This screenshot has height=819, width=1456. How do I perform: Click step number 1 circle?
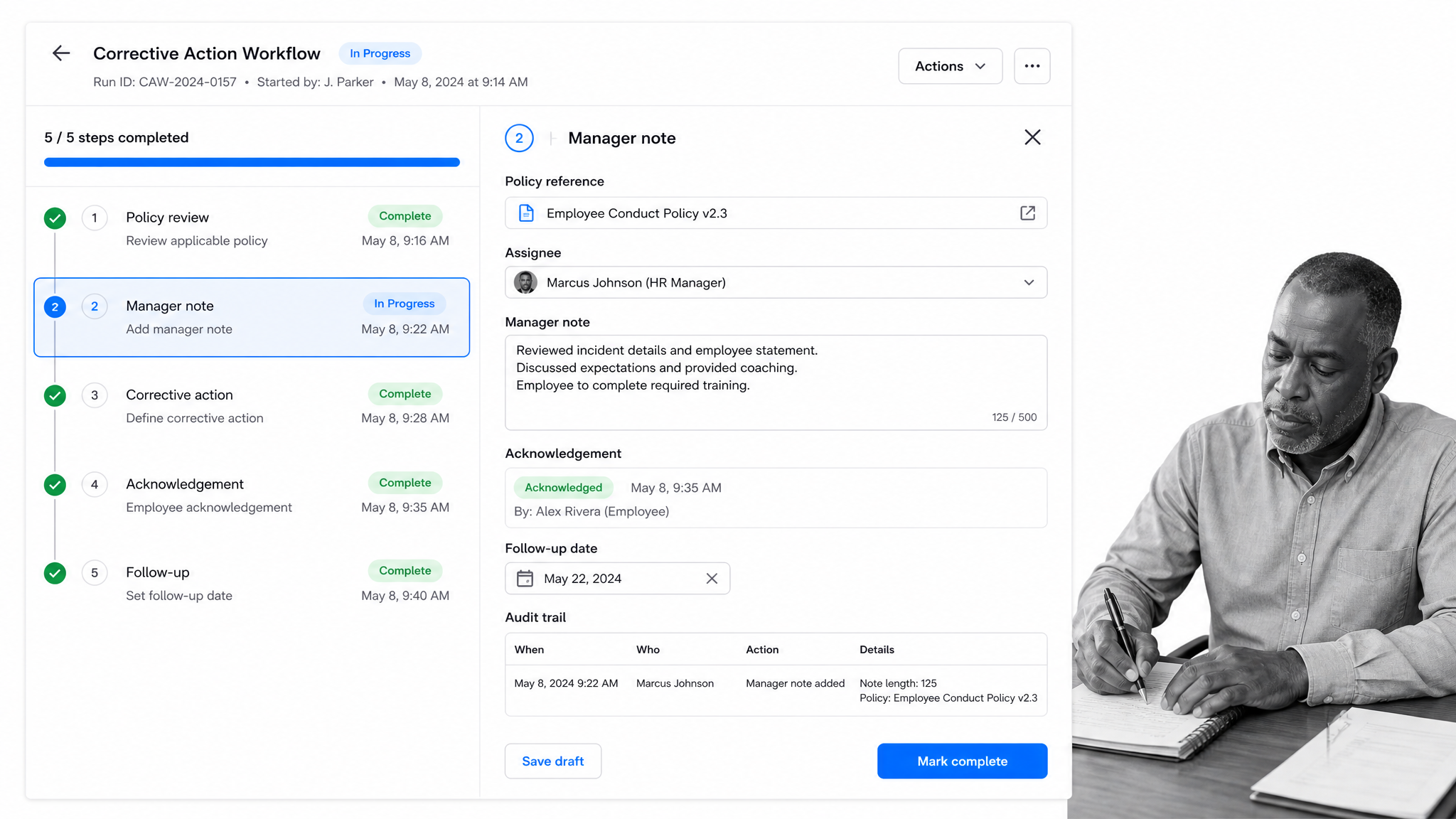click(x=95, y=218)
